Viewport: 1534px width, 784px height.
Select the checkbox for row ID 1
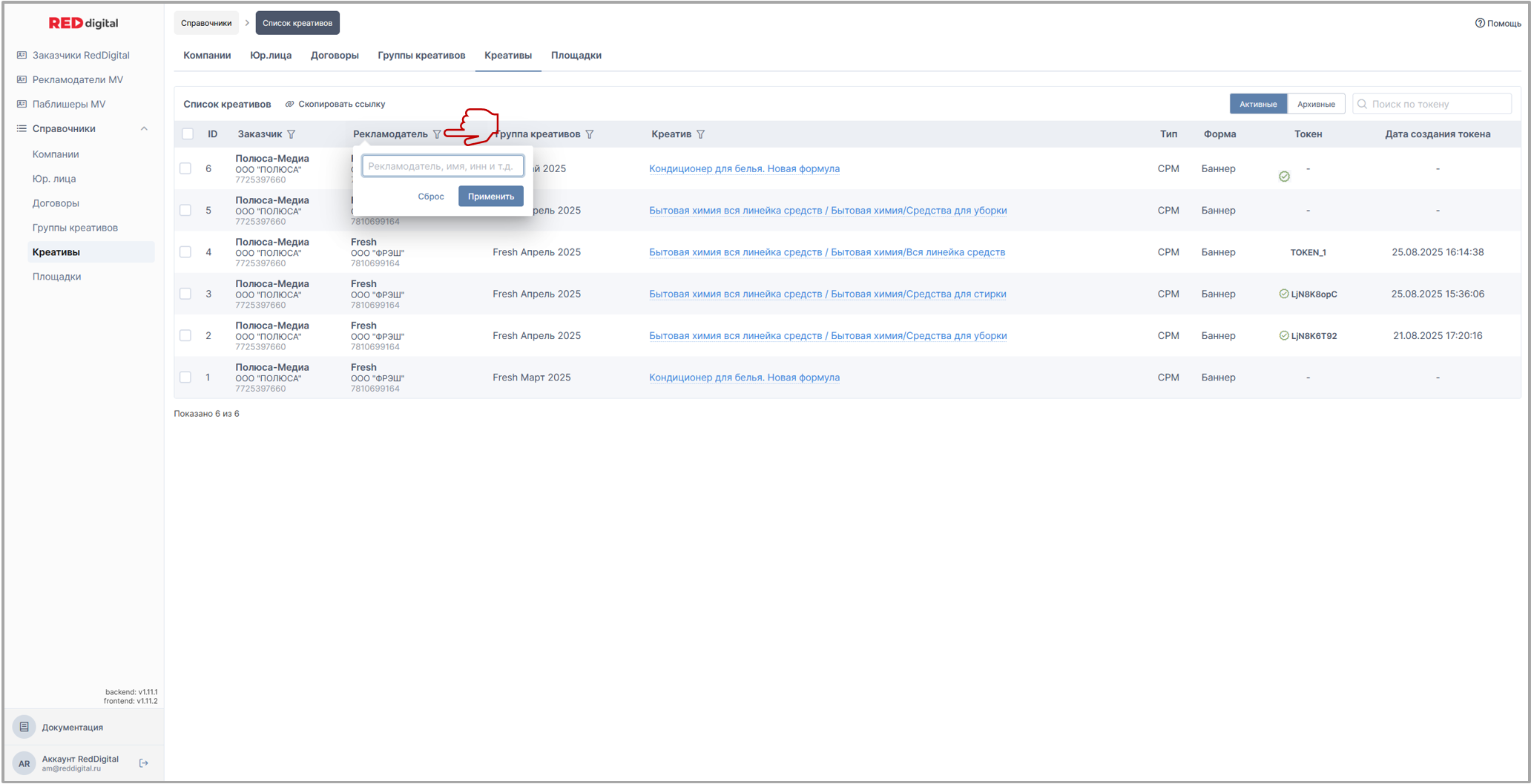(x=185, y=378)
